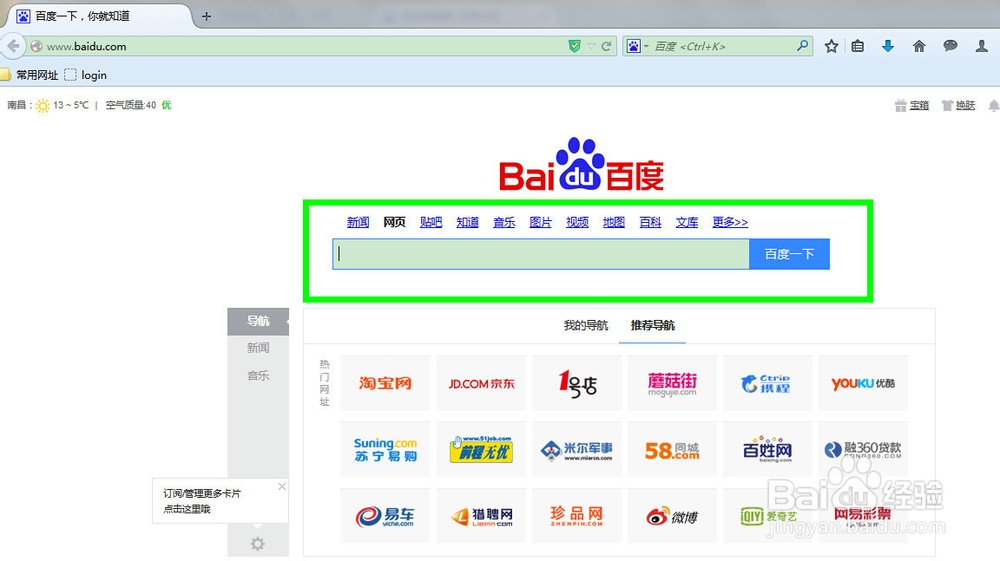Image resolution: width=1000 pixels, height=561 pixels.
Task: Open the Ctrip 携程 site tile
Action: click(767, 383)
